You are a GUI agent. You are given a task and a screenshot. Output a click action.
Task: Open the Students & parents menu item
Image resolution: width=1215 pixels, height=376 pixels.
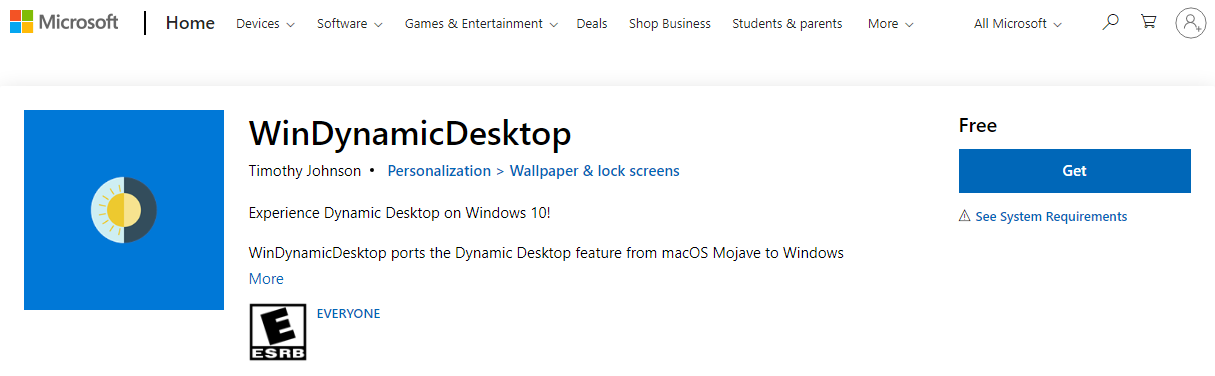tap(787, 24)
